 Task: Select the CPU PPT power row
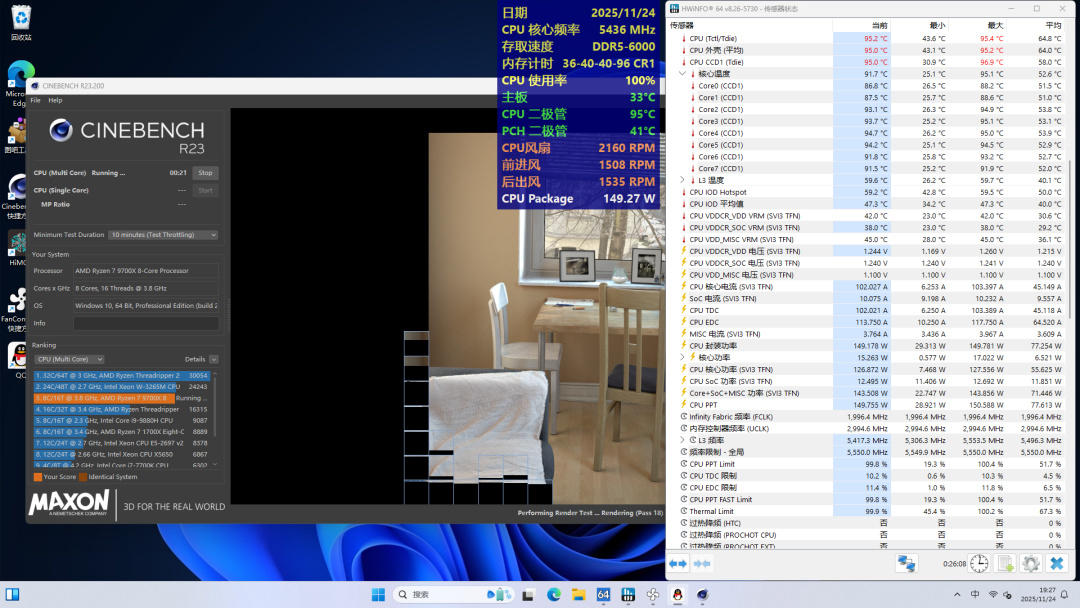tap(866, 405)
